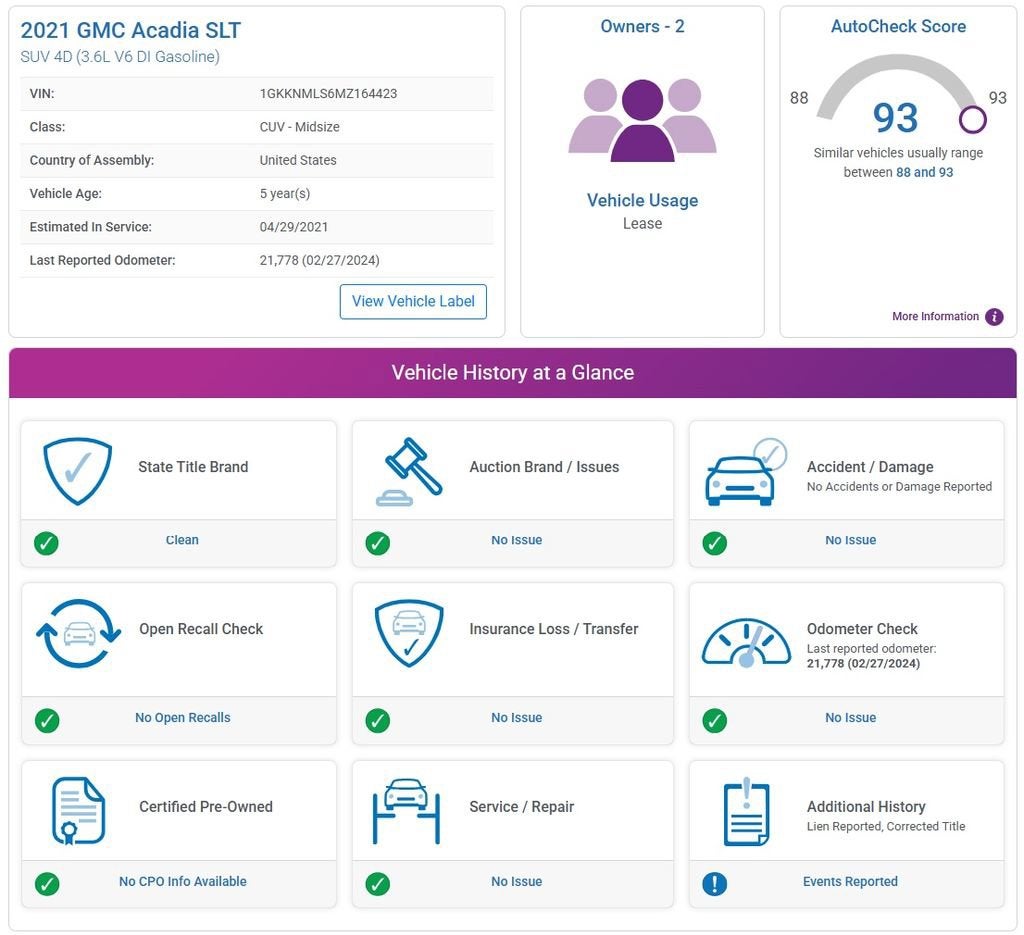Image resolution: width=1024 pixels, height=935 pixels.
Task: Click Last Reported Odometer value in details table
Action: point(319,260)
